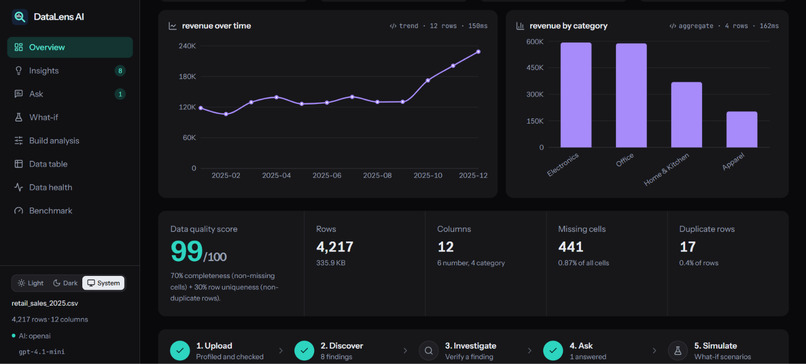Click the Ask step checkmark icon
This screenshot has width=806, height=364.
pos(553,351)
